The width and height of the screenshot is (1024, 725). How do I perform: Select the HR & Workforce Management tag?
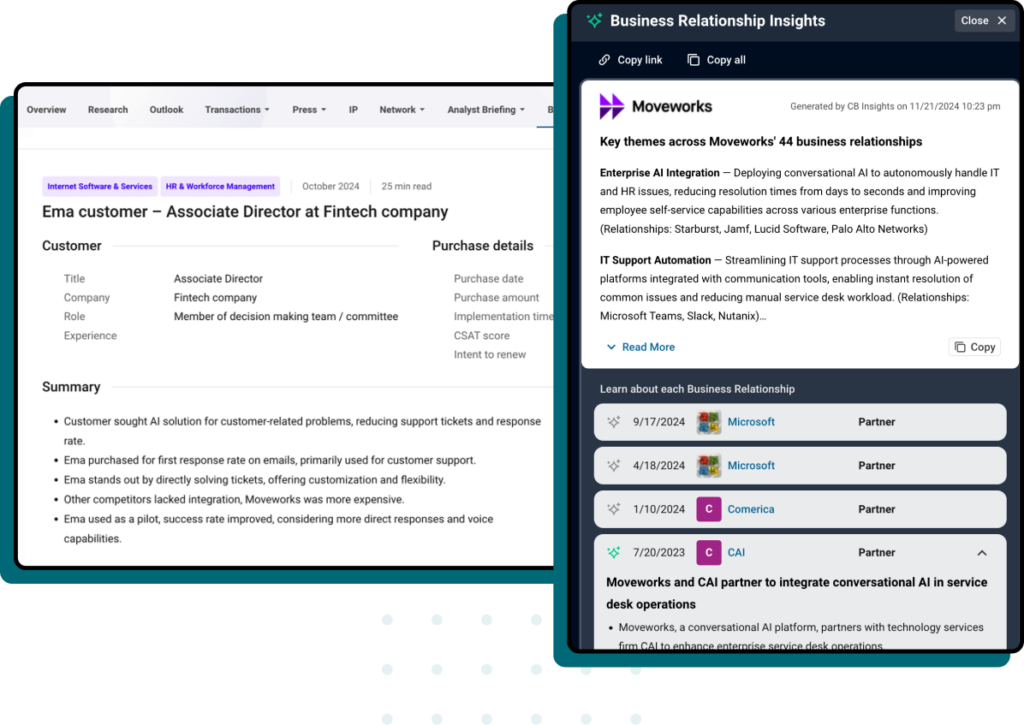click(x=220, y=186)
